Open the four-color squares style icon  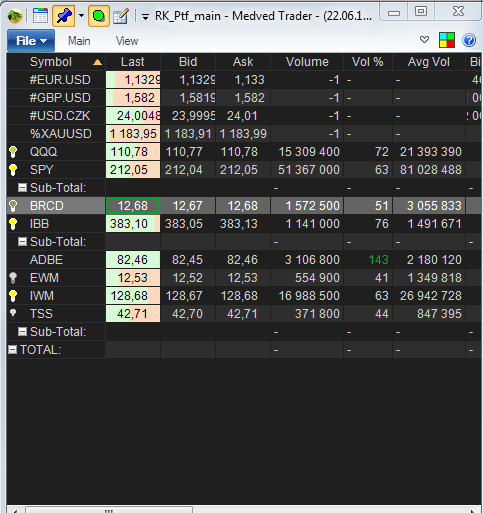[447, 40]
